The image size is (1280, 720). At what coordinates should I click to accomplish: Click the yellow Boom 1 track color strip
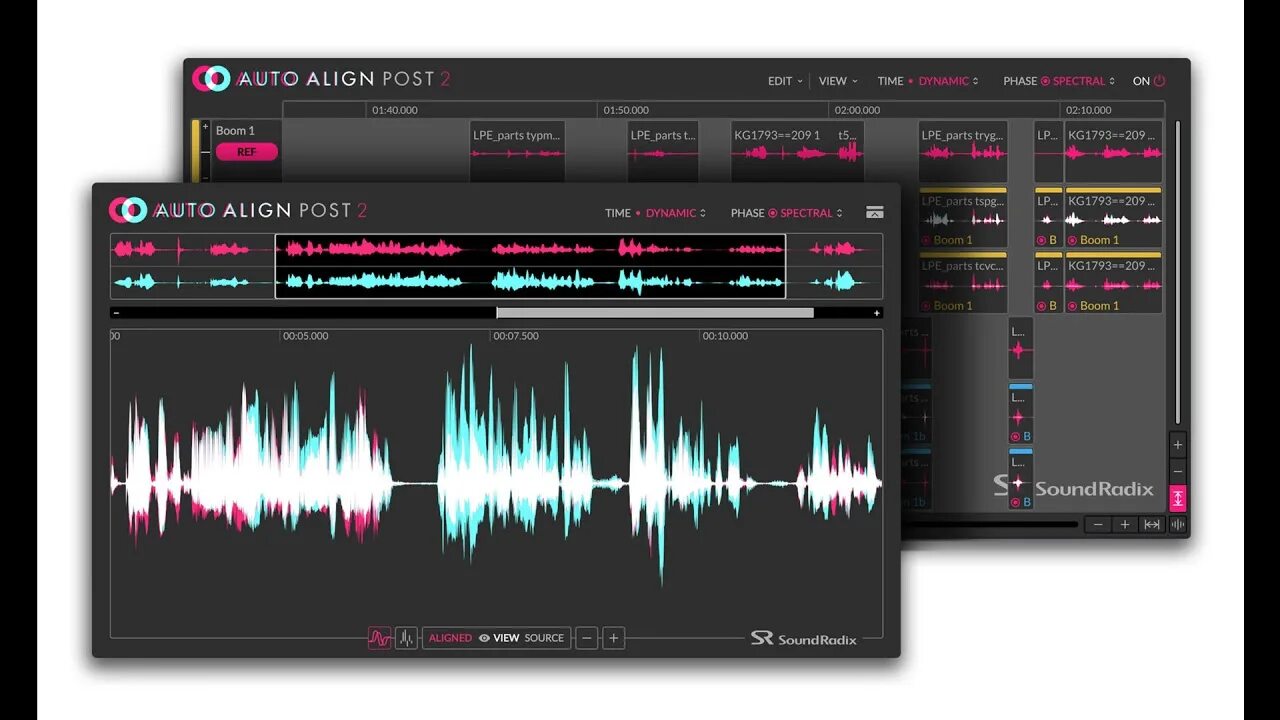click(196, 150)
